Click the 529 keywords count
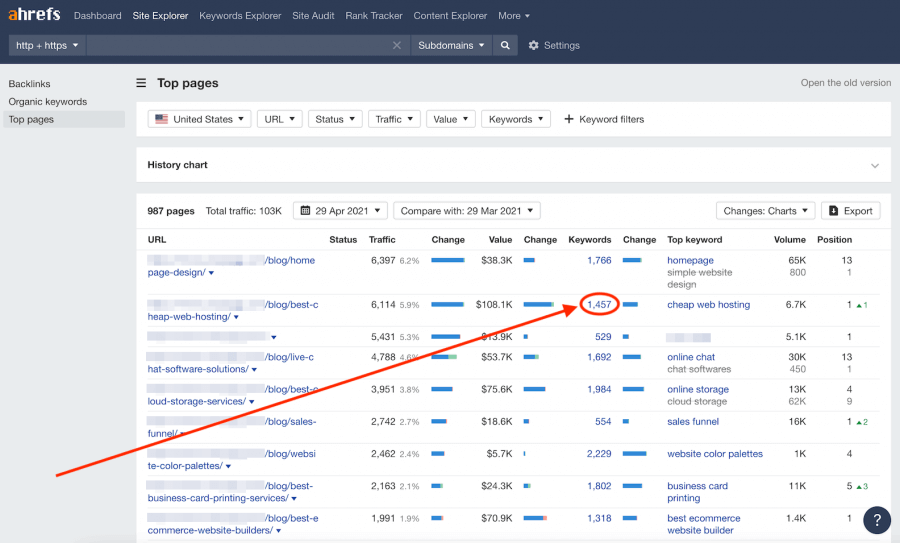This screenshot has height=543, width=900. pos(603,337)
